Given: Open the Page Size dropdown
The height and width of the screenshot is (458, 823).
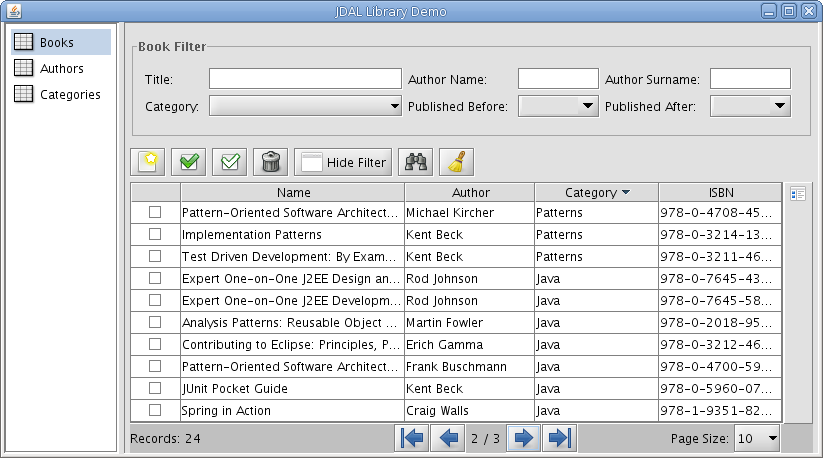Looking at the screenshot, I should tap(757, 438).
